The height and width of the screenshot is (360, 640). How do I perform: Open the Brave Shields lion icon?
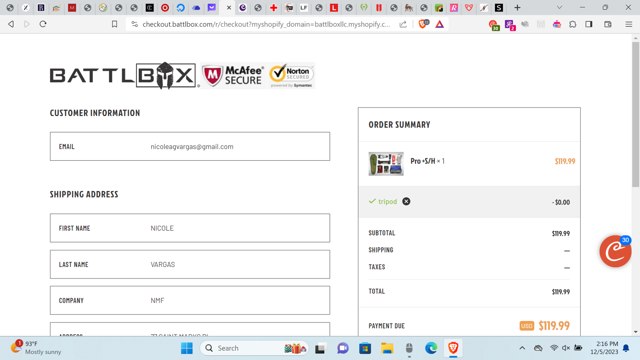tap(423, 24)
